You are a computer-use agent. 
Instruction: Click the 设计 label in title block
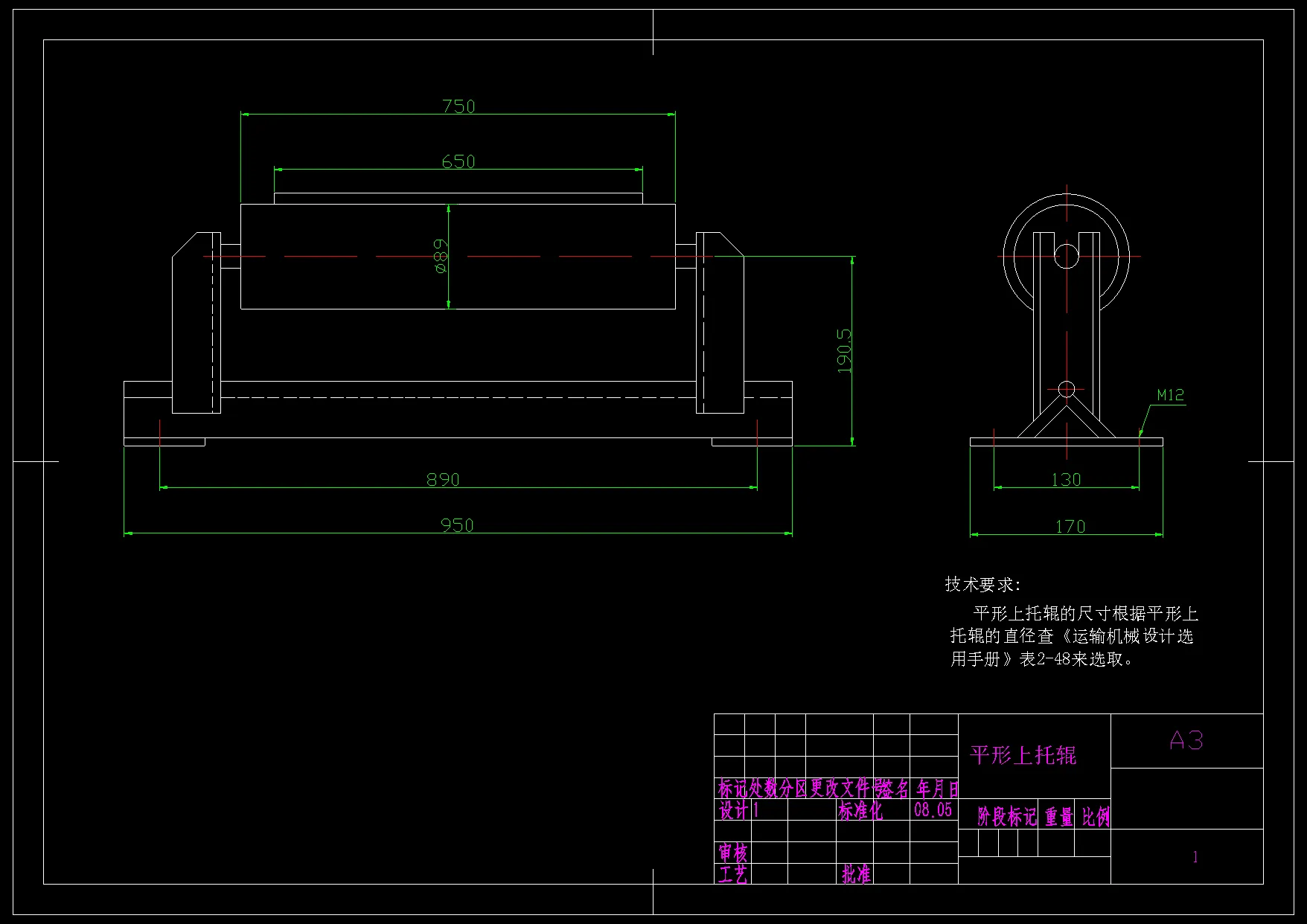pyautogui.click(x=733, y=810)
